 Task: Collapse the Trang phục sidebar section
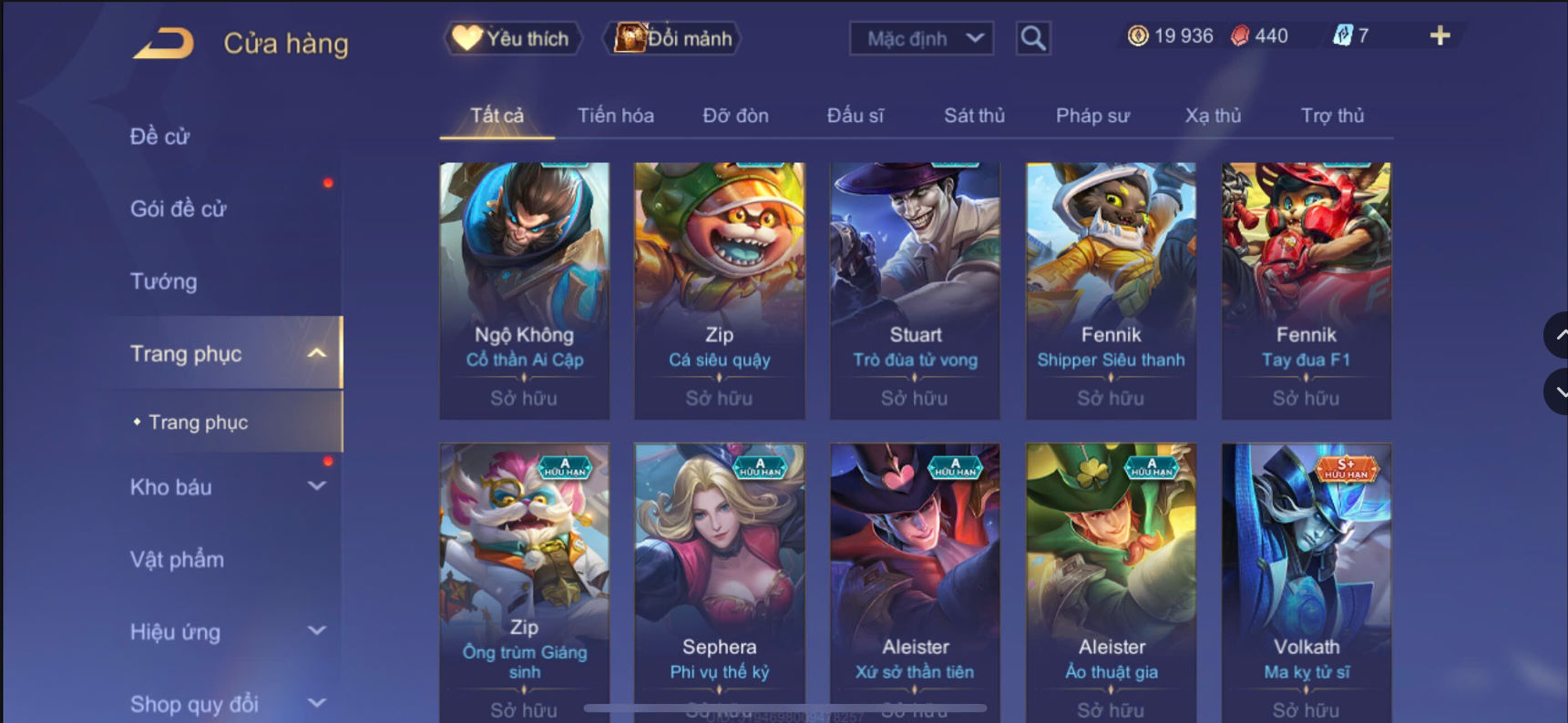pyautogui.click(x=316, y=353)
